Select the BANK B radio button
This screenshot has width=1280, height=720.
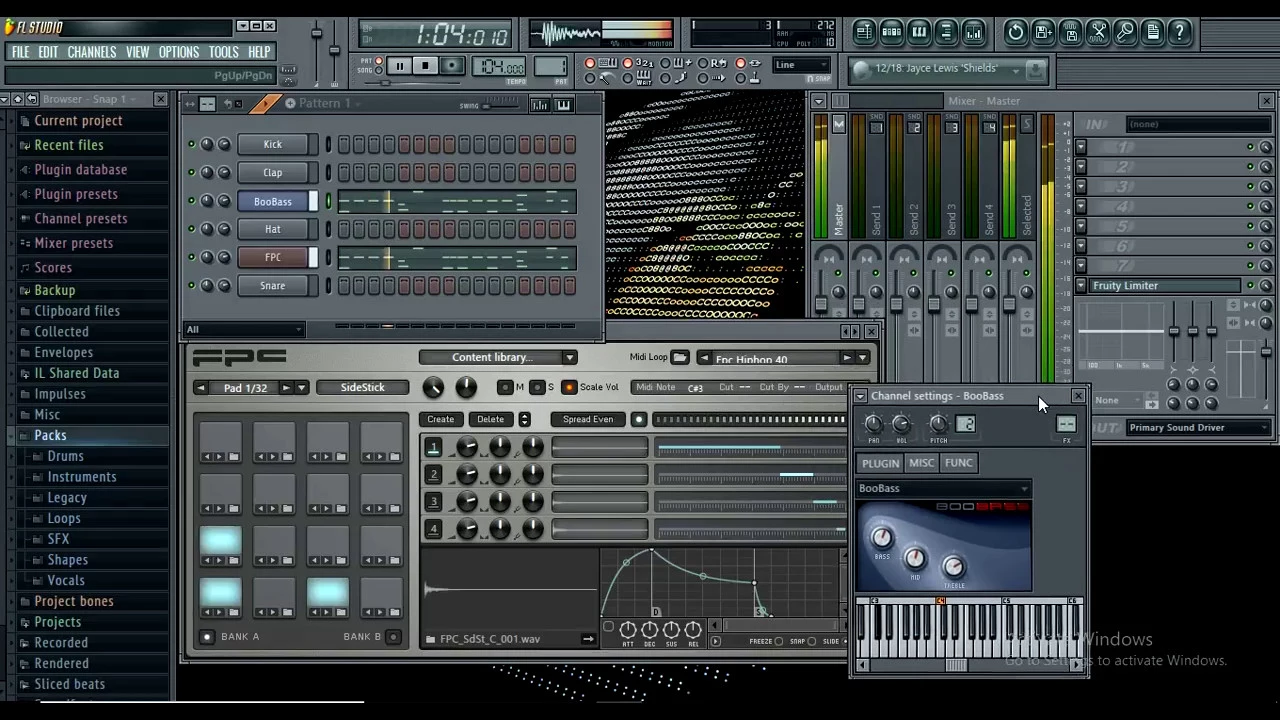pos(393,637)
